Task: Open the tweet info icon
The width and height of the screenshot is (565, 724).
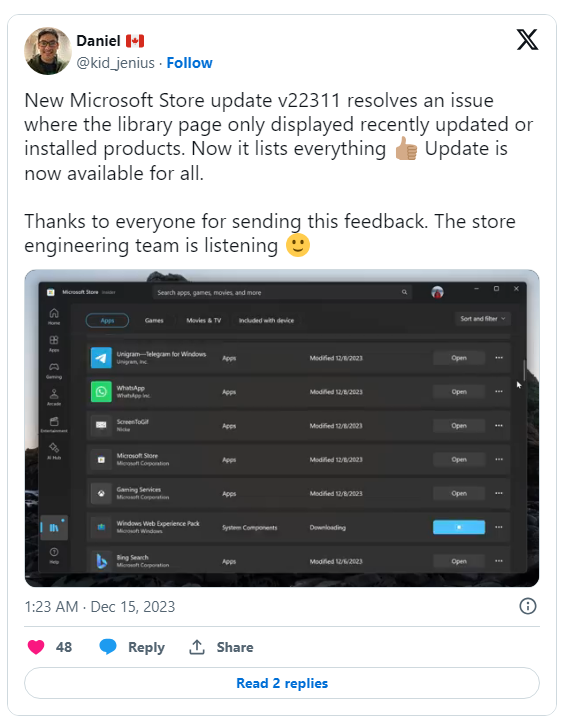Action: click(528, 606)
